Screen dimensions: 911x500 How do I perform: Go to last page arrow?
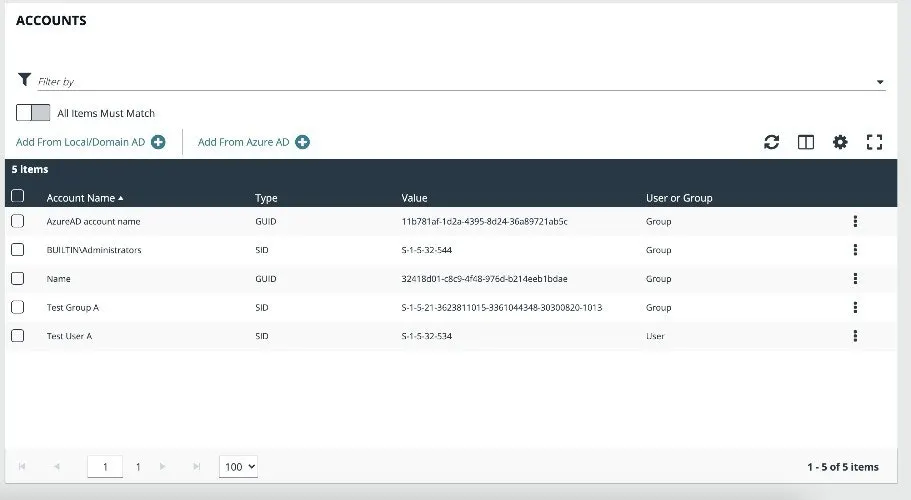(197, 466)
